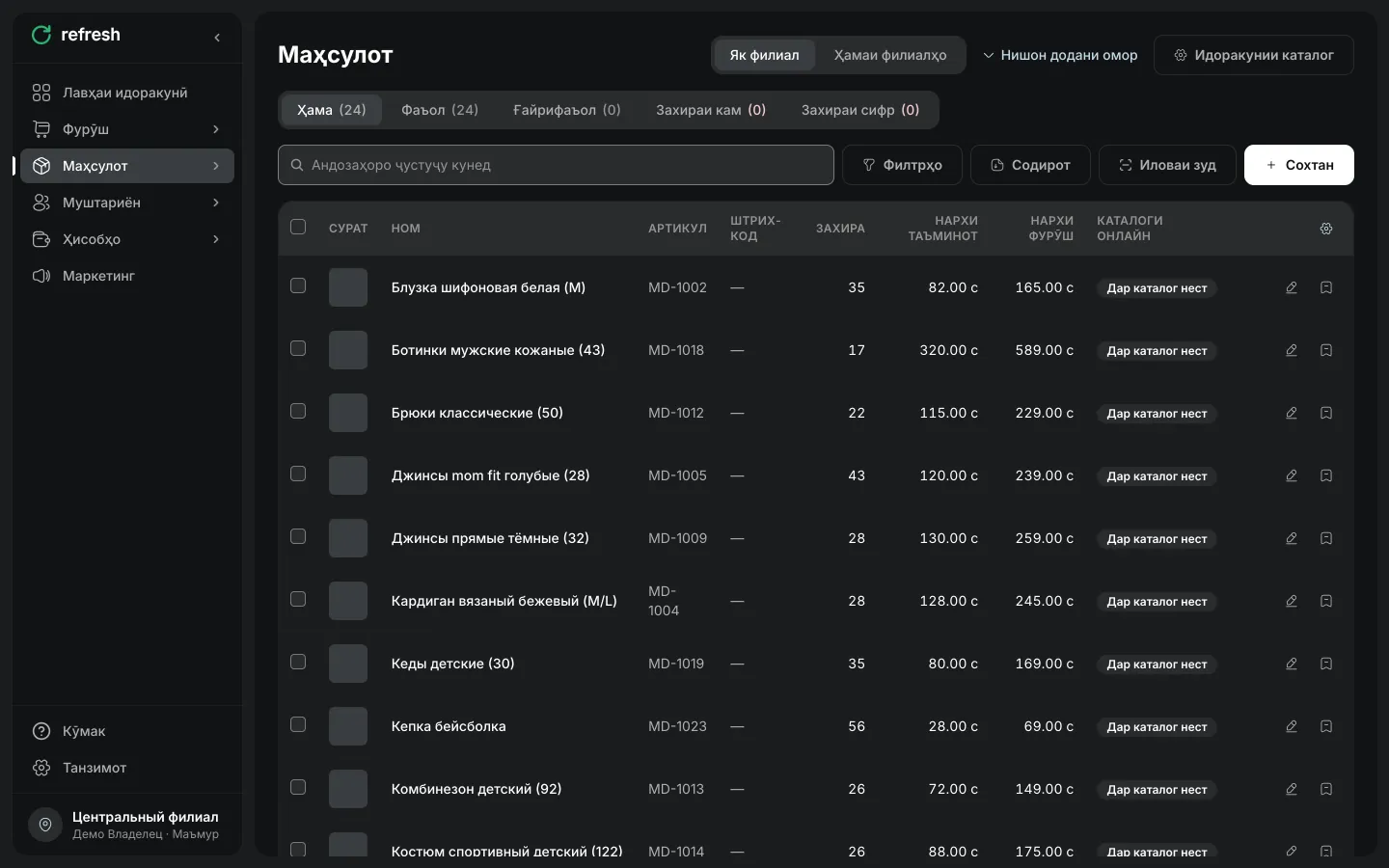This screenshot has height=868, width=1389.
Task: Open the Филтрҳо filter panel
Action: [x=902, y=165]
